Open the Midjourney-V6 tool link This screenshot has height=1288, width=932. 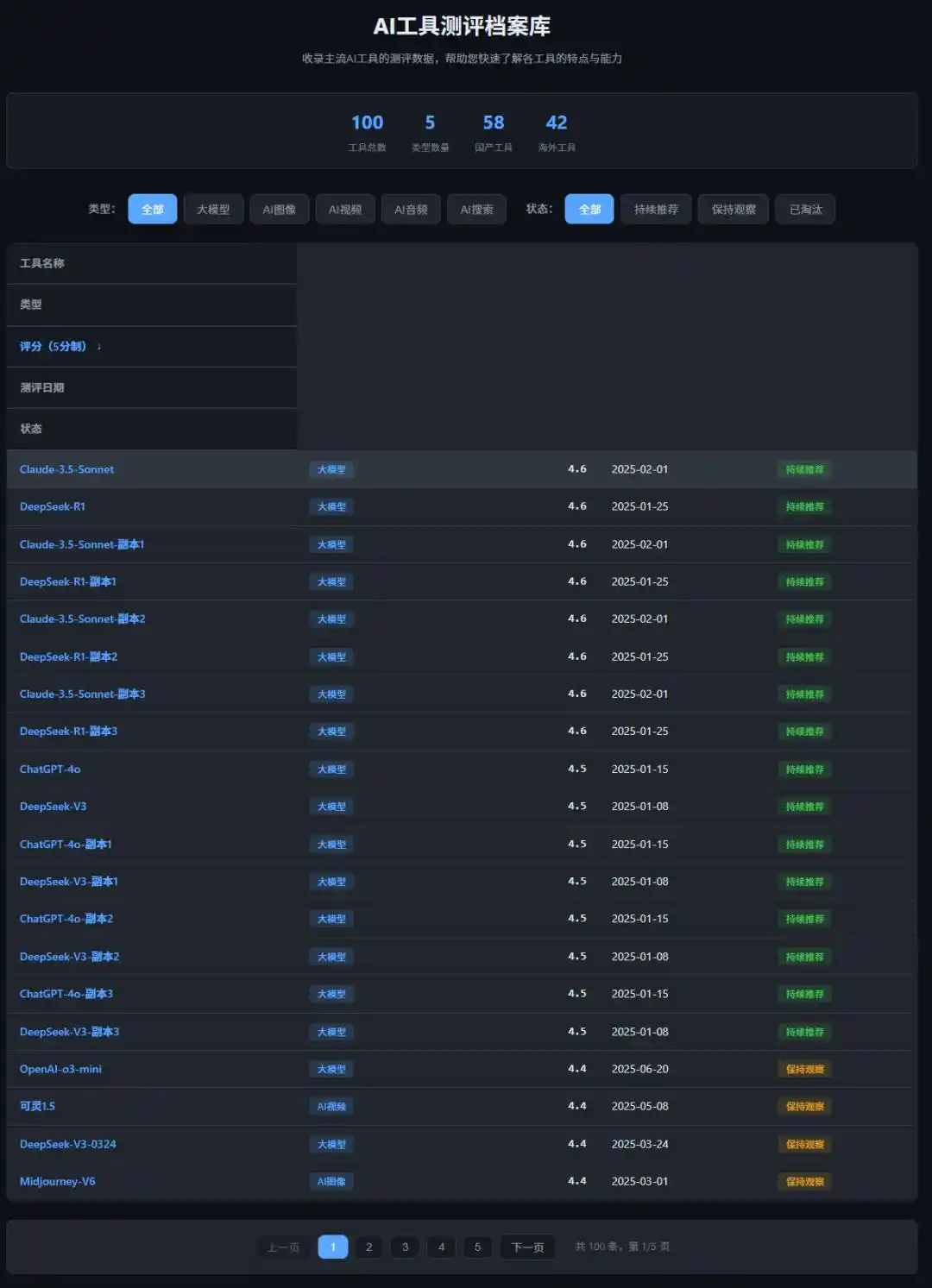pyautogui.click(x=58, y=1181)
